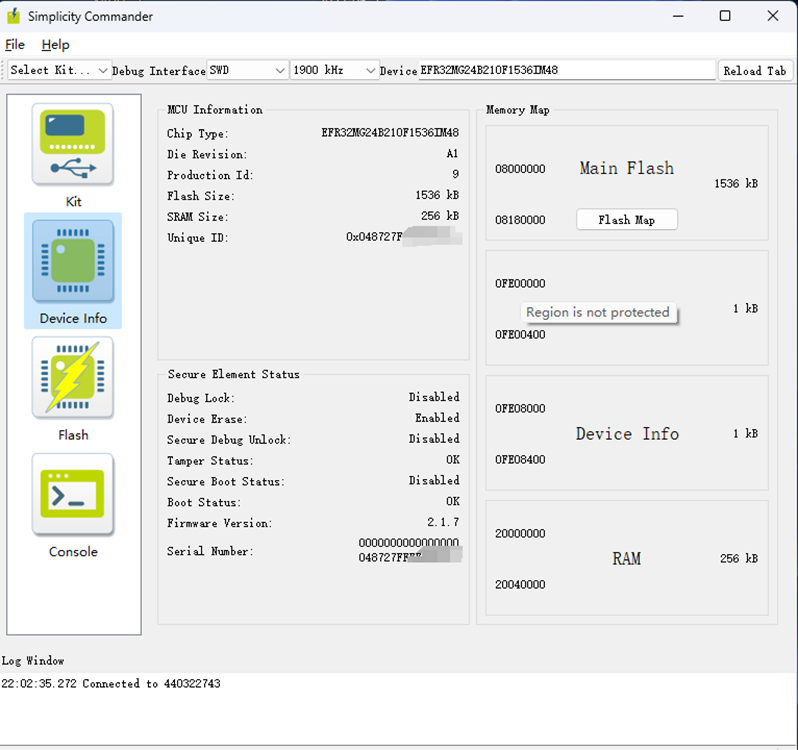The width and height of the screenshot is (798, 750).
Task: Click the Tamper Status OK value
Action: click(453, 460)
